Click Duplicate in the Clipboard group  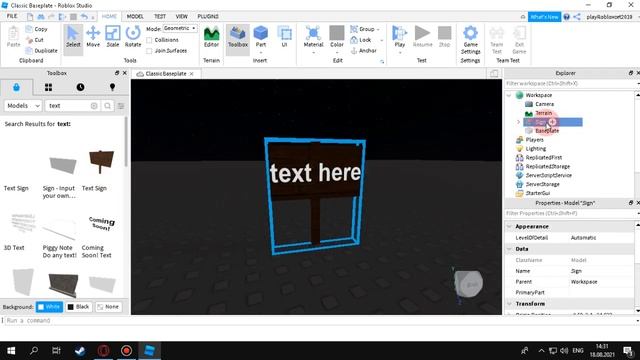tap(41, 51)
